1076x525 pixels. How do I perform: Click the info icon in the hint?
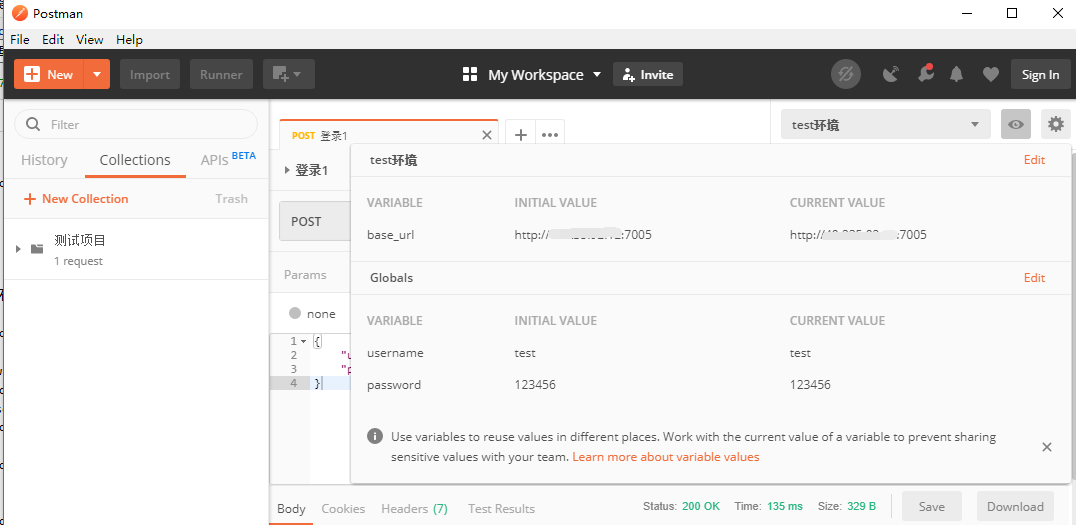click(375, 436)
